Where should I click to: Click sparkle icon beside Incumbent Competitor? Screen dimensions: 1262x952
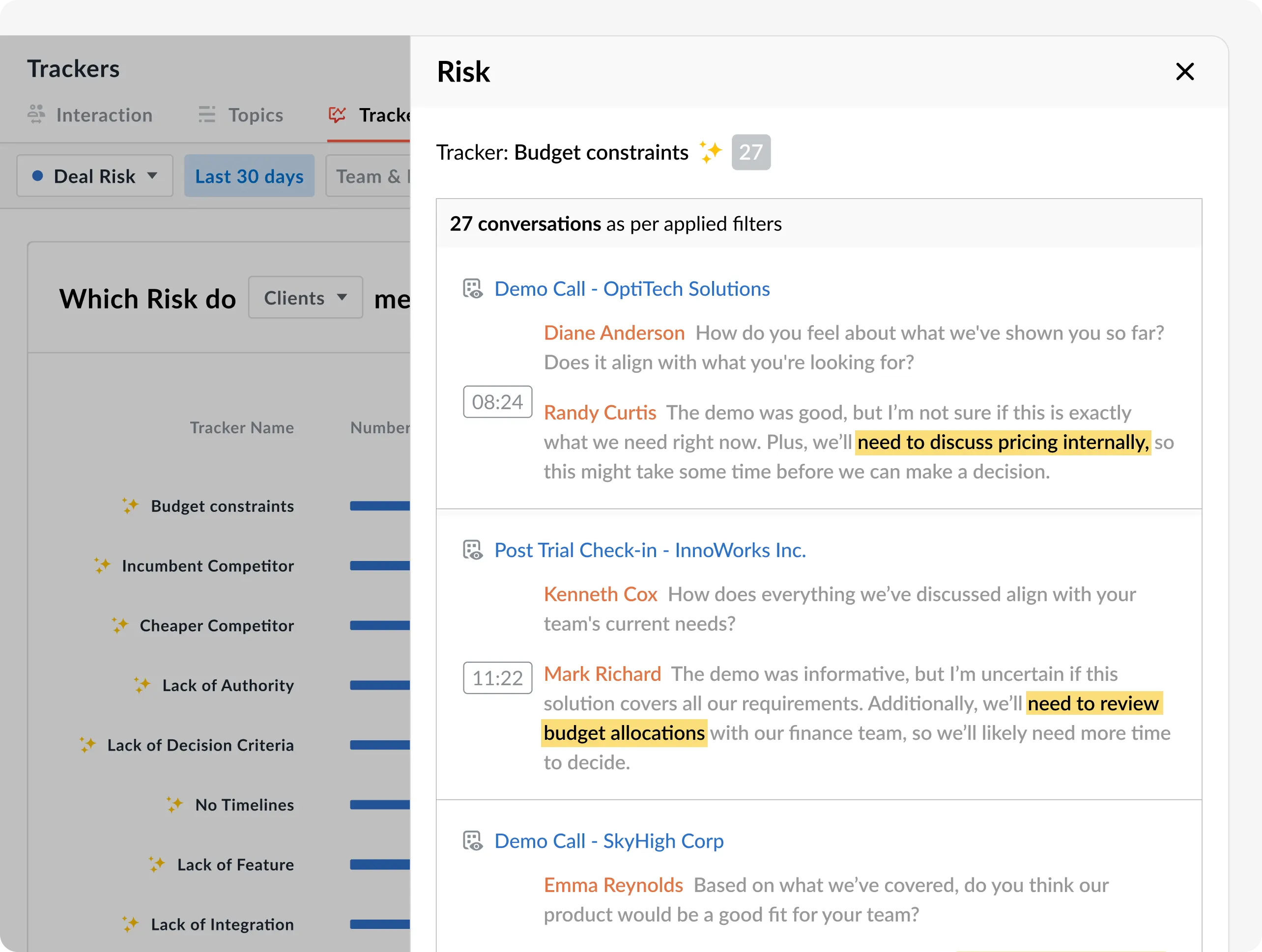click(103, 566)
